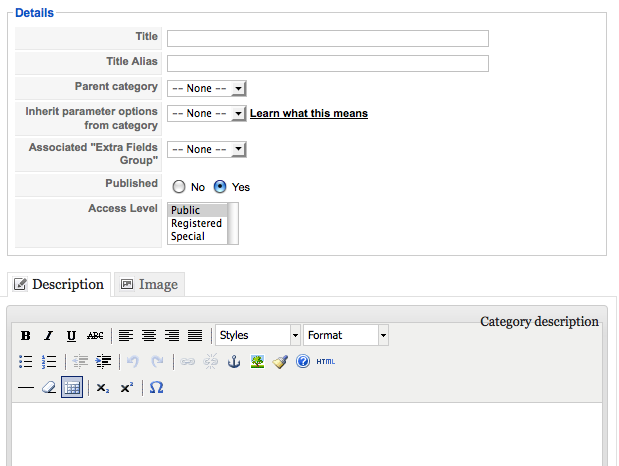Open Learn what this means link
This screenshot has width=619, height=466.
pos(309,113)
